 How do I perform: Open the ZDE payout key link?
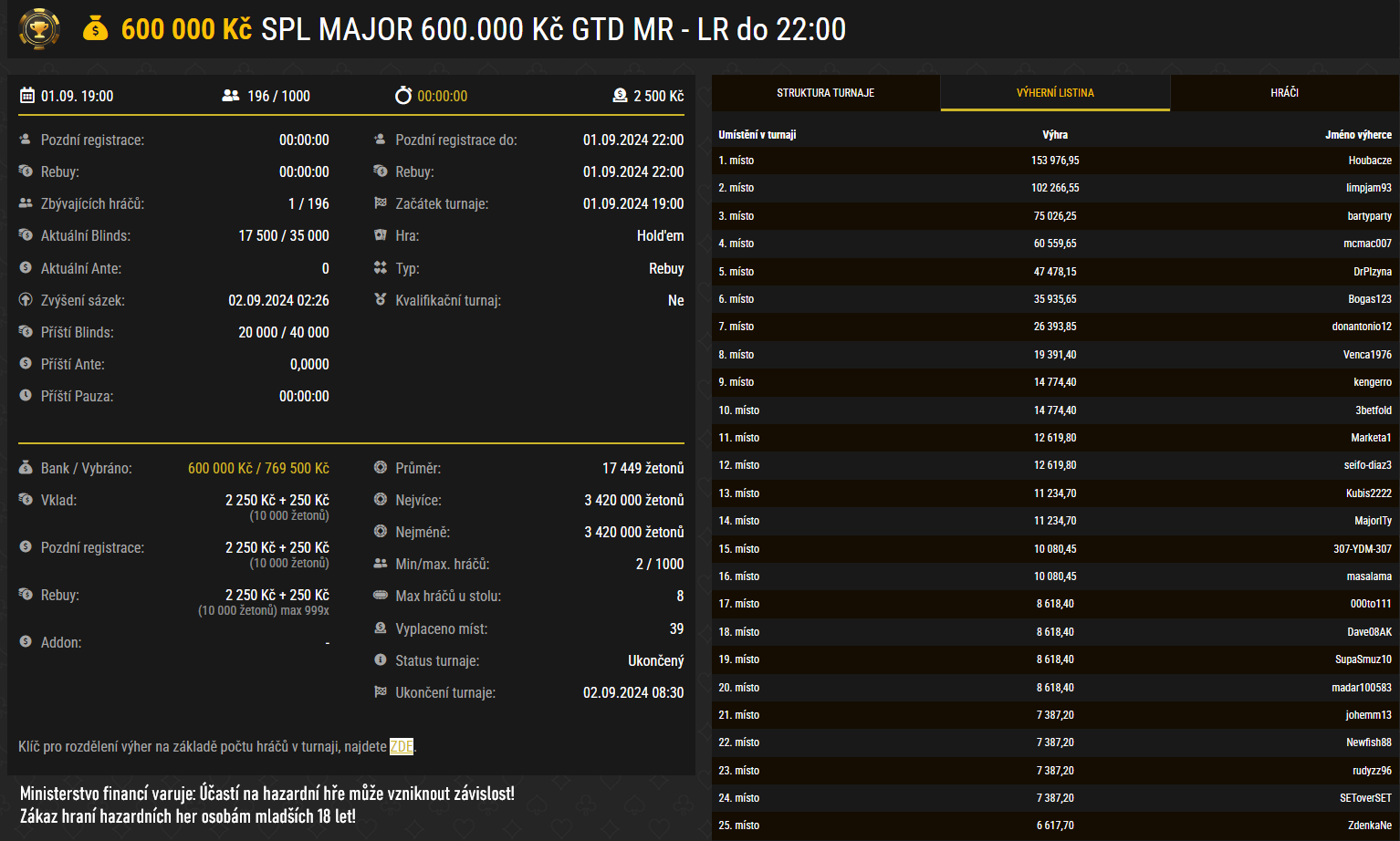coord(402,746)
